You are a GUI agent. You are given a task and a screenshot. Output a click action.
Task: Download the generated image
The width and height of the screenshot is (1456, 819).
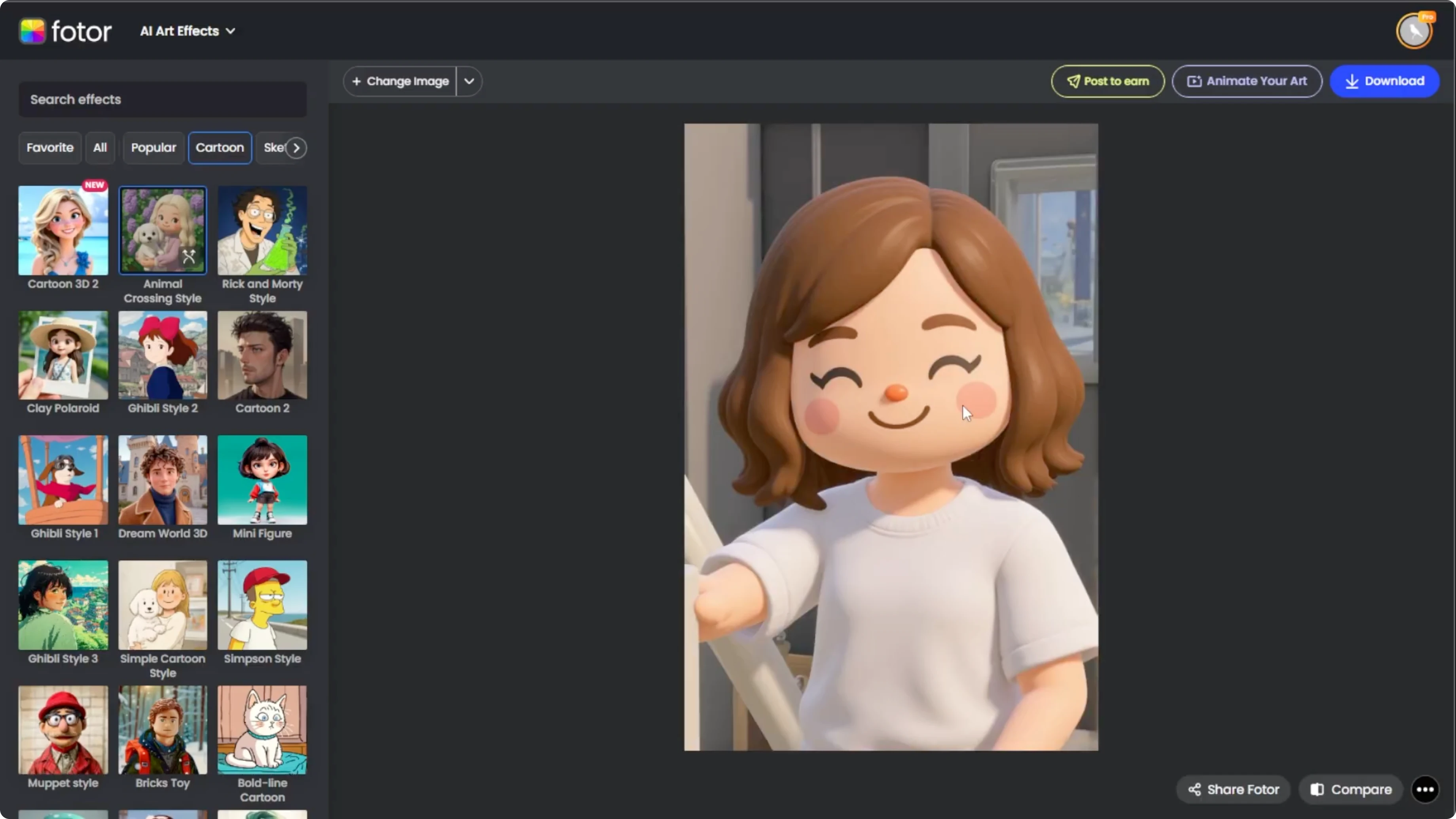(1385, 82)
